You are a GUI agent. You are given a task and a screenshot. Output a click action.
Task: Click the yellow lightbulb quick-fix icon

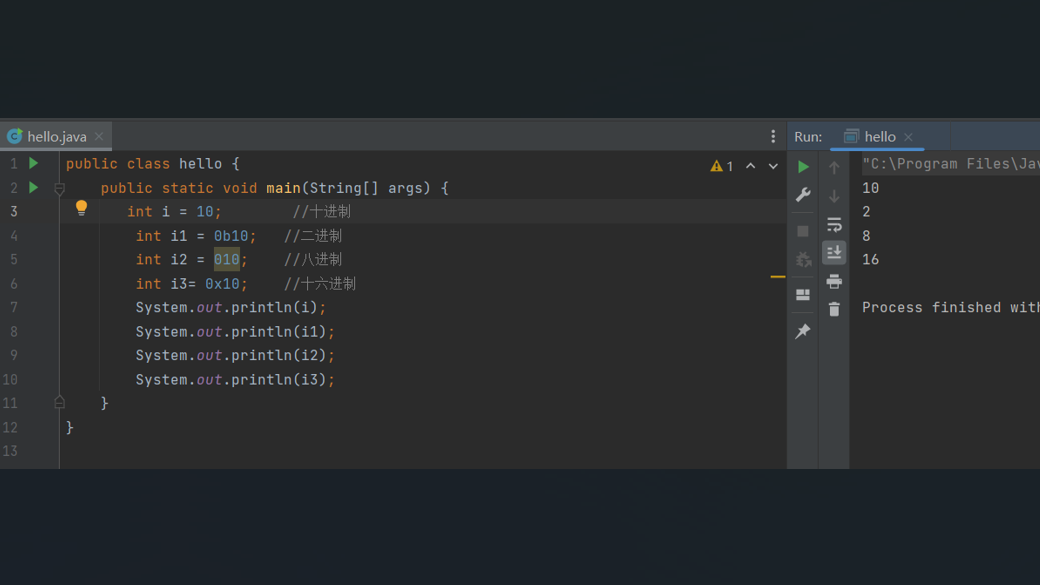[x=81, y=208]
